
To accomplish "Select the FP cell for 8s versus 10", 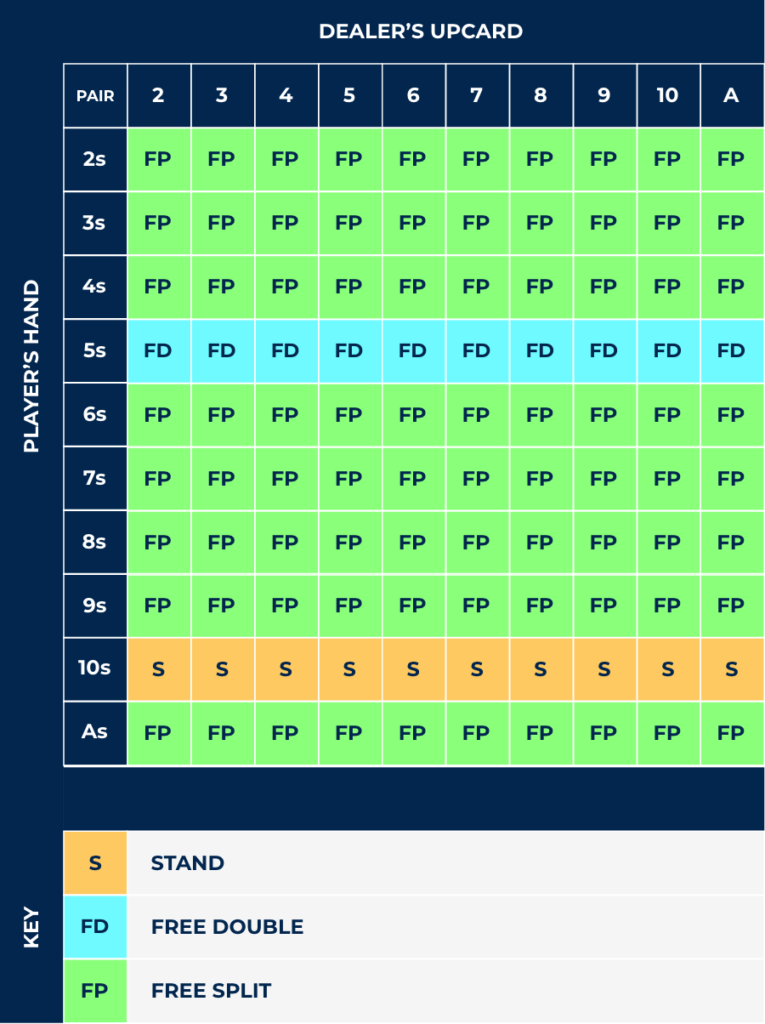I will (668, 542).
